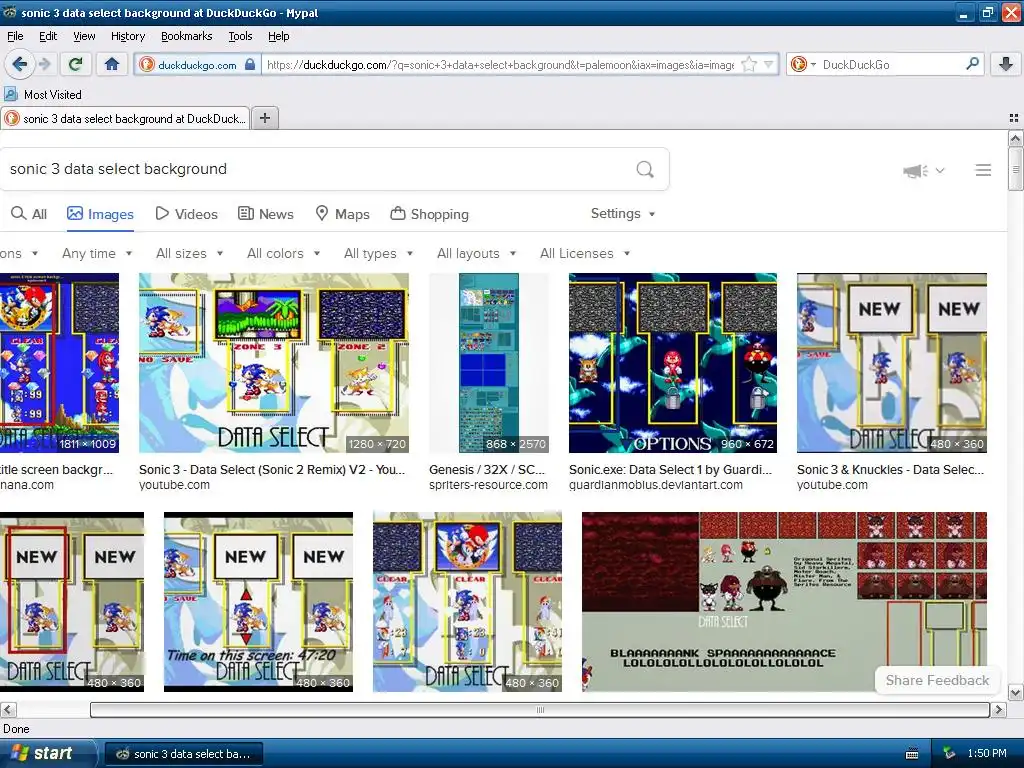The width and height of the screenshot is (1024, 768).
Task: Click the Most Visited bookmark folder
Action: pyautogui.click(x=43, y=95)
